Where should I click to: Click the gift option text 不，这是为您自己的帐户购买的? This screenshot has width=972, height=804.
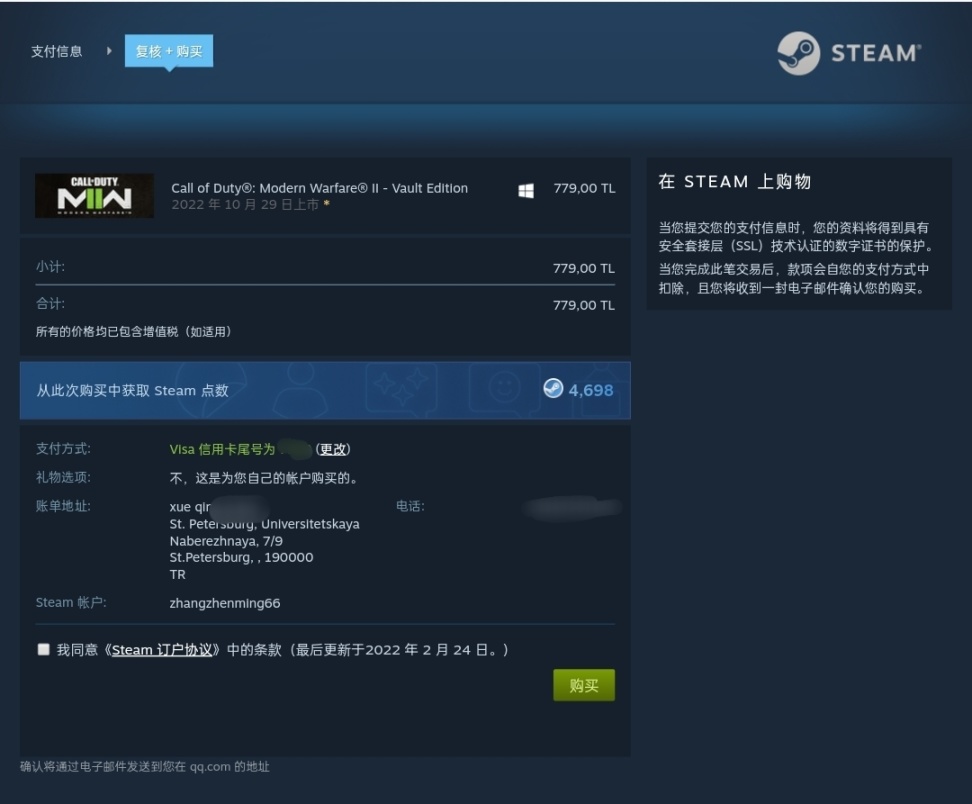pyautogui.click(x=263, y=478)
